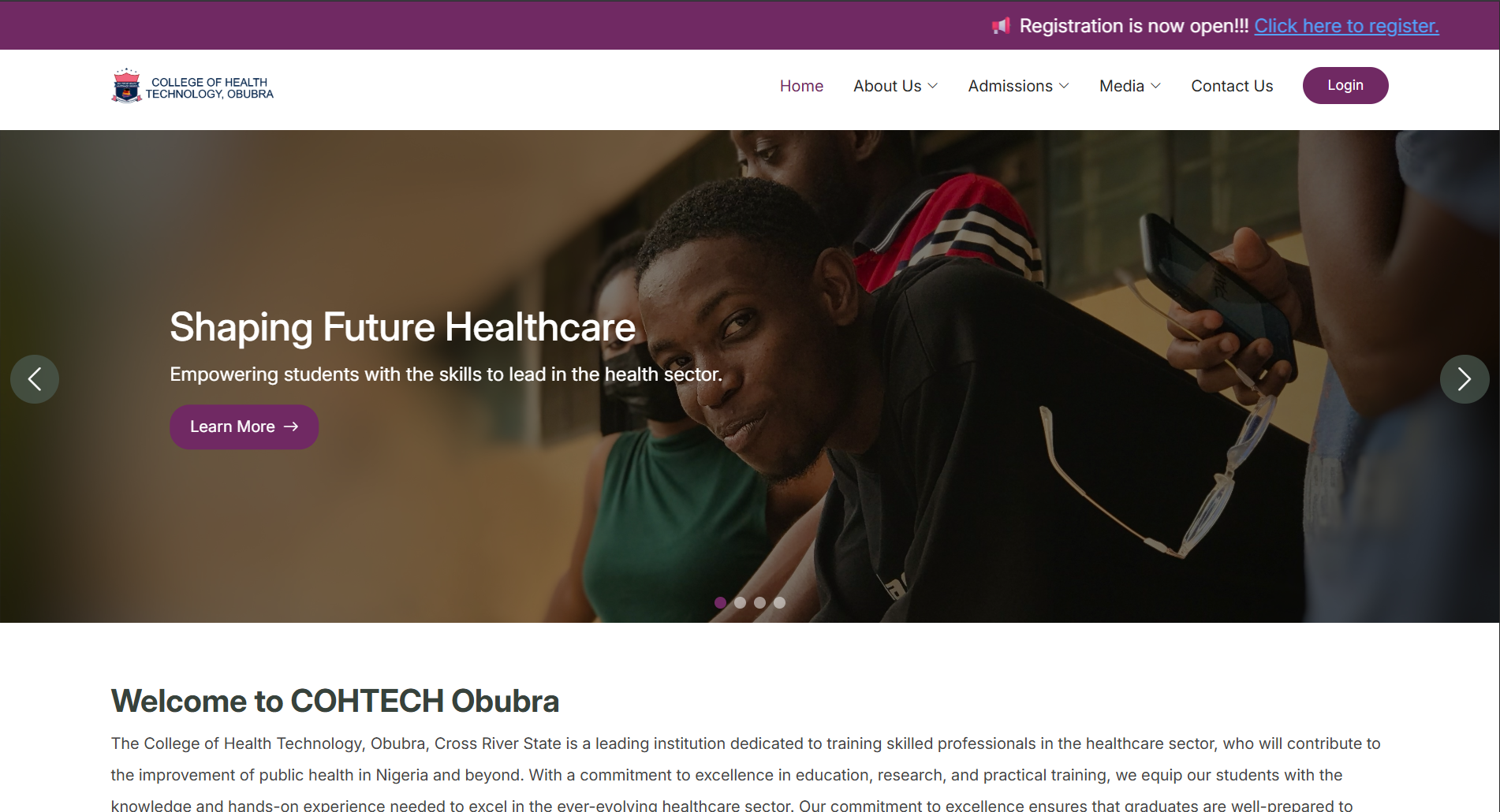Follow the Click here to register link
This screenshot has height=812, width=1500.
[1346, 26]
